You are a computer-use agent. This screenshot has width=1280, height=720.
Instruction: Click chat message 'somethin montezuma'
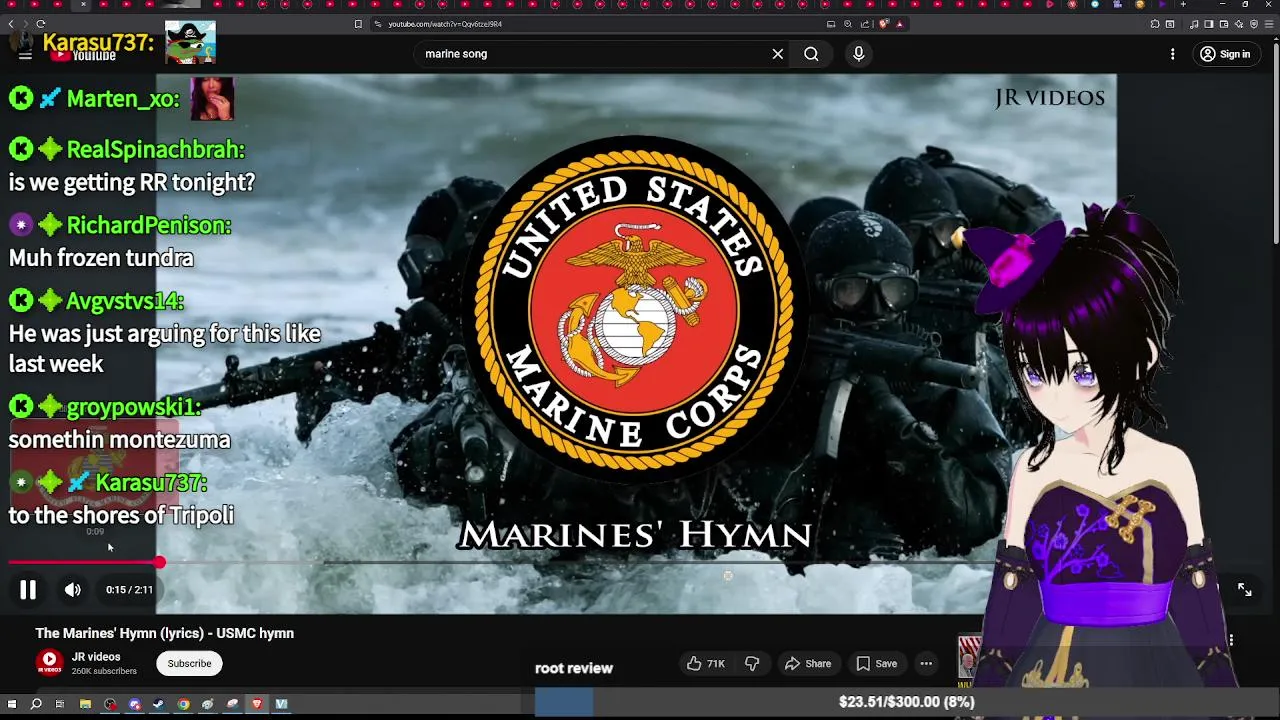click(x=119, y=440)
